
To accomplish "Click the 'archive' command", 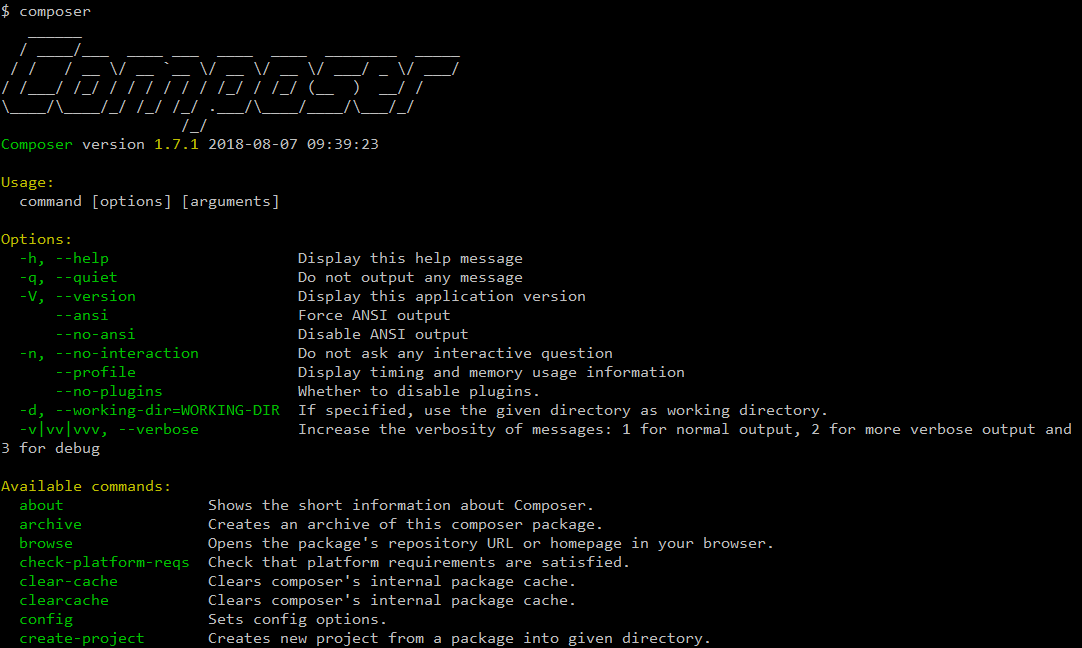I will coord(50,524).
